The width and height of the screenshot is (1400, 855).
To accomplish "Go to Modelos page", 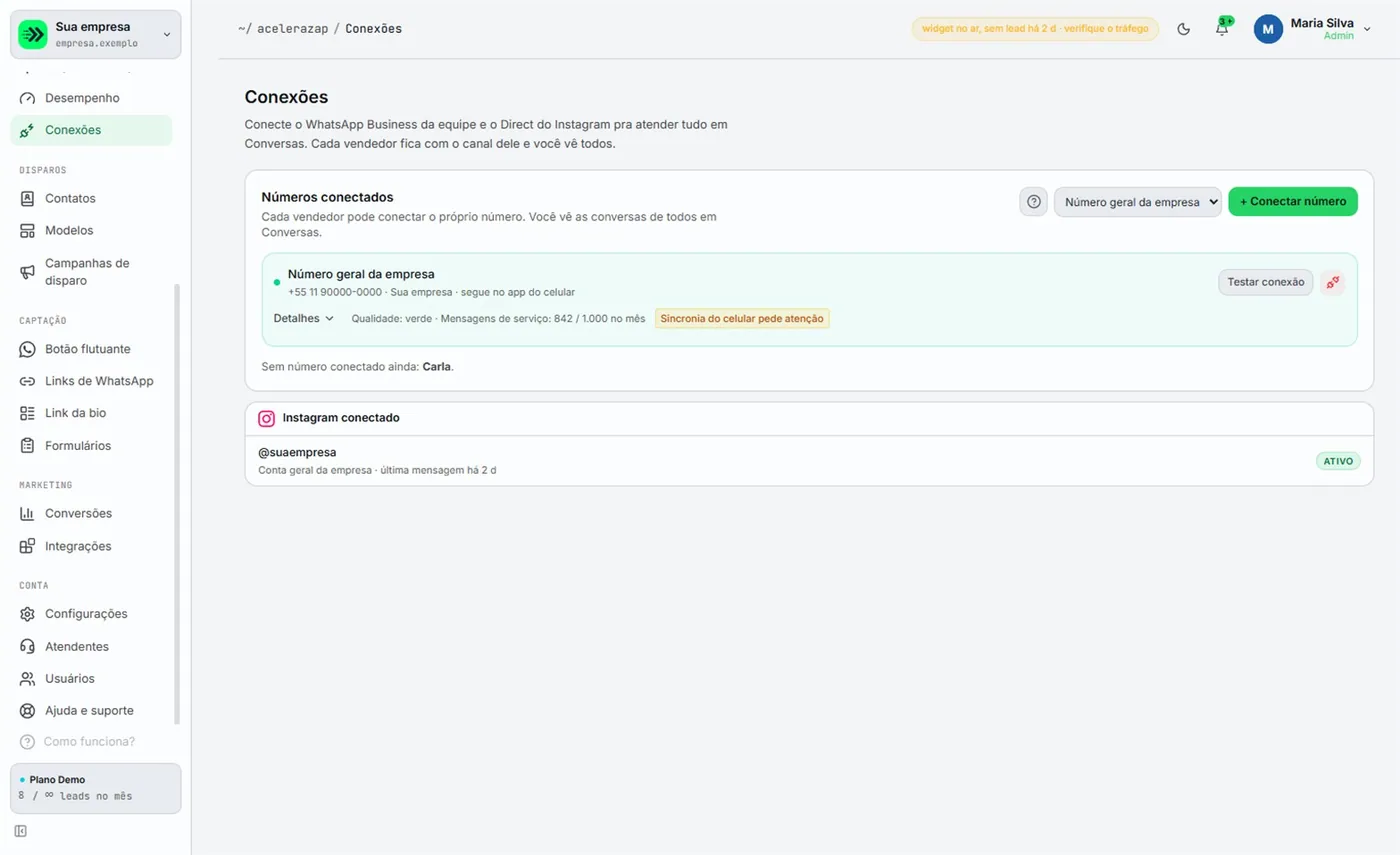I will (x=91, y=231).
